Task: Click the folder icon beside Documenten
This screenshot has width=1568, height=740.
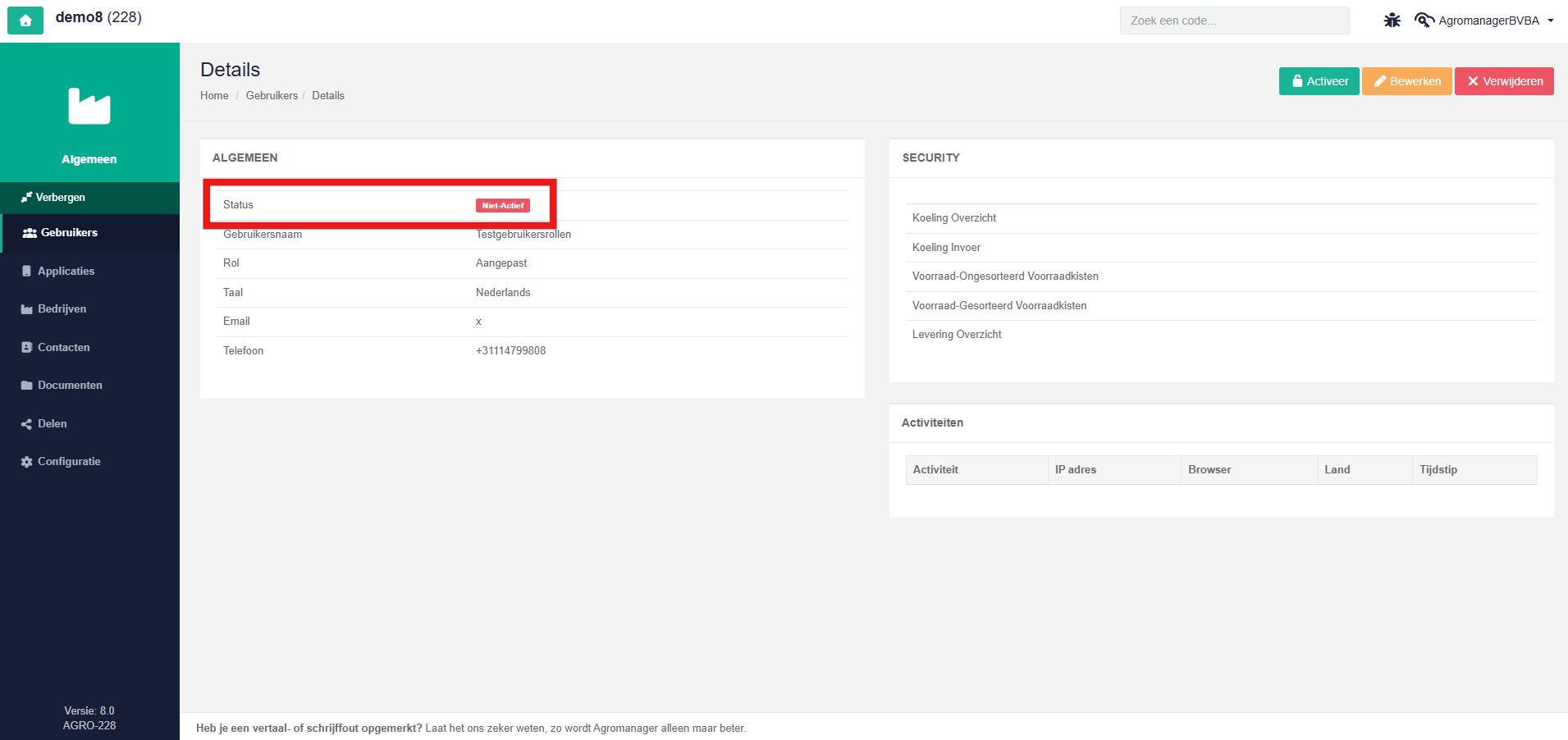Action: pos(27,386)
